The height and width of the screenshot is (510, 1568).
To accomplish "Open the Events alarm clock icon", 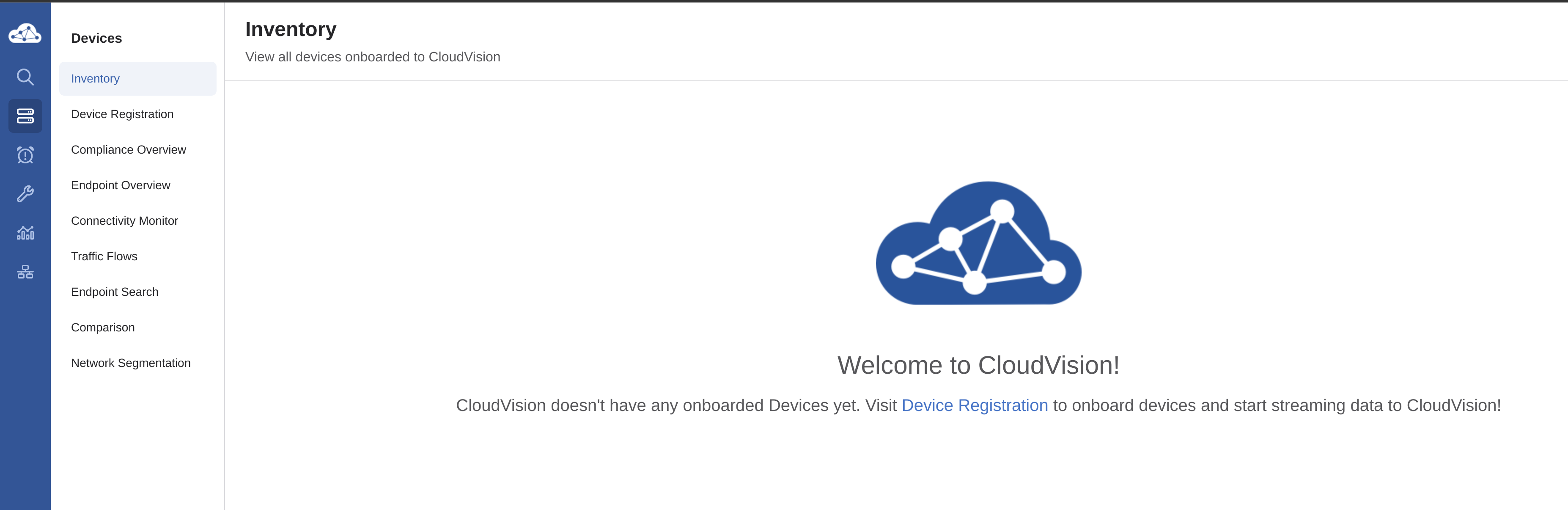I will [x=25, y=155].
